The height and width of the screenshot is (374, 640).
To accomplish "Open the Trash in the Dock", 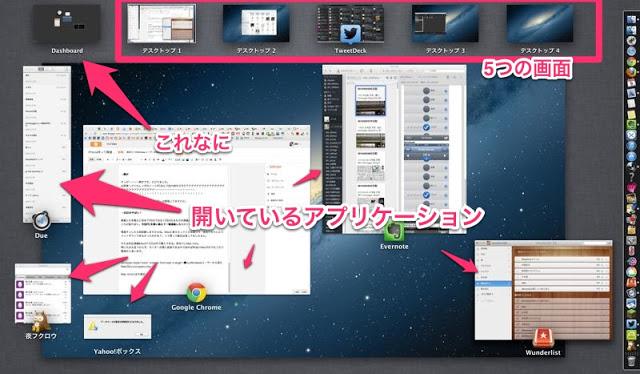I will pyautogui.click(x=631, y=361).
